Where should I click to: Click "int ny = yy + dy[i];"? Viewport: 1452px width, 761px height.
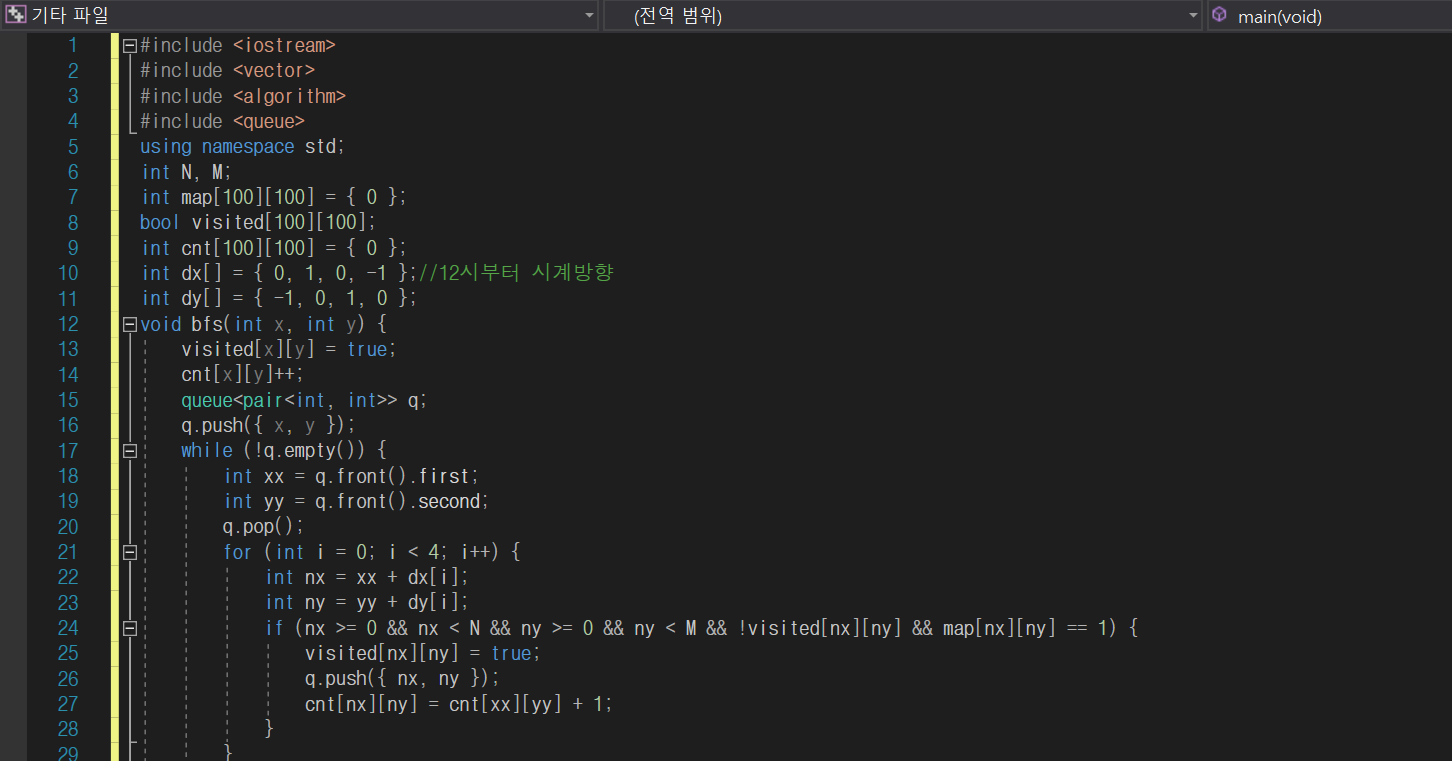click(x=367, y=603)
